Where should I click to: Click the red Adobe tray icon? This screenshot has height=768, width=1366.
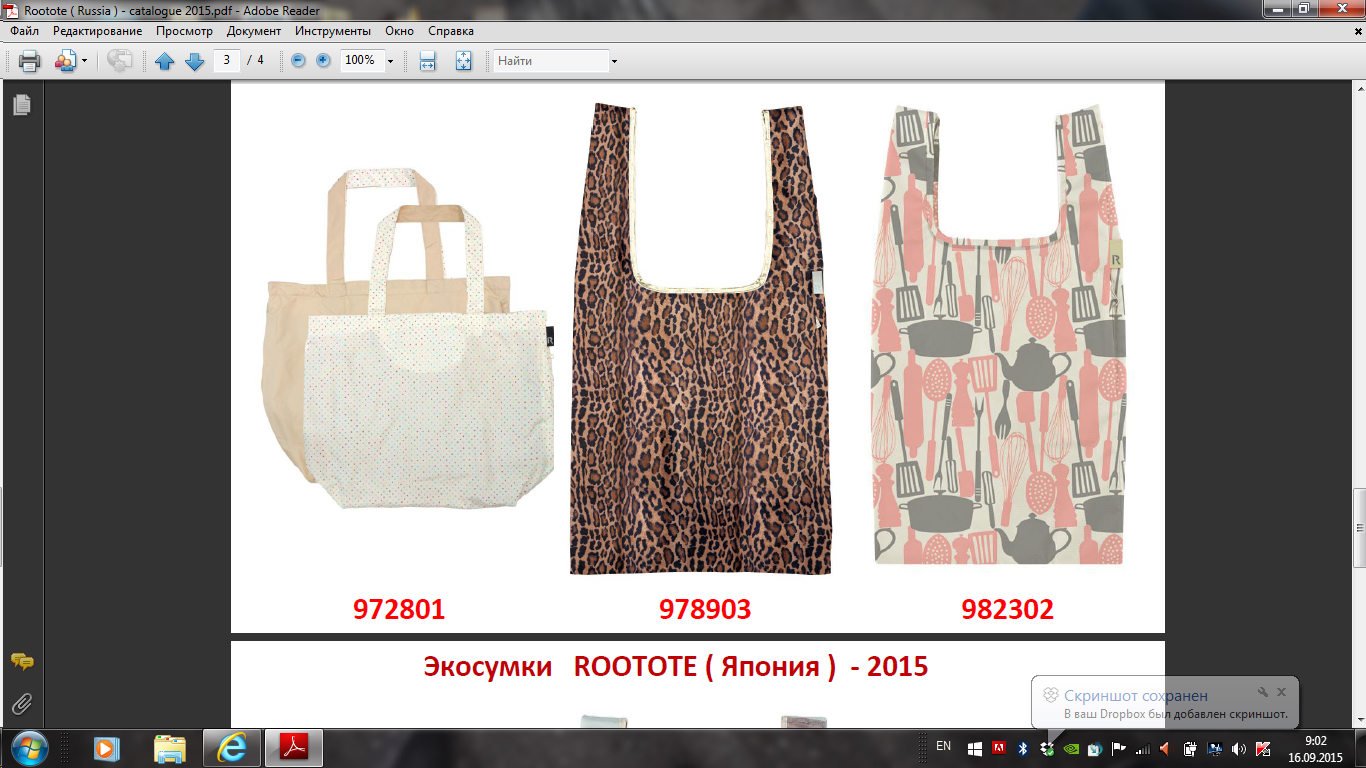click(x=999, y=748)
